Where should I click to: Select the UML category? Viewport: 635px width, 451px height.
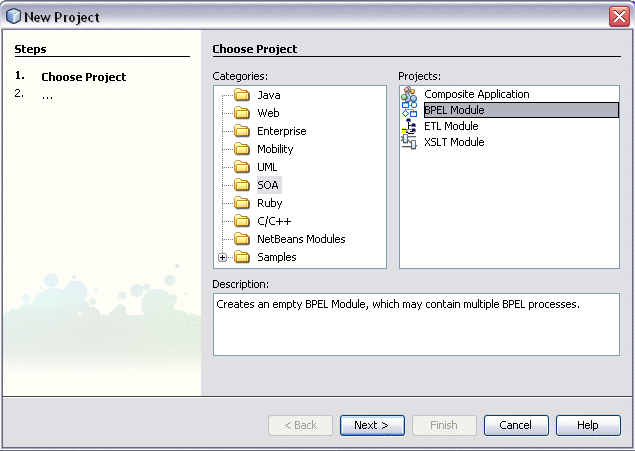click(x=267, y=167)
